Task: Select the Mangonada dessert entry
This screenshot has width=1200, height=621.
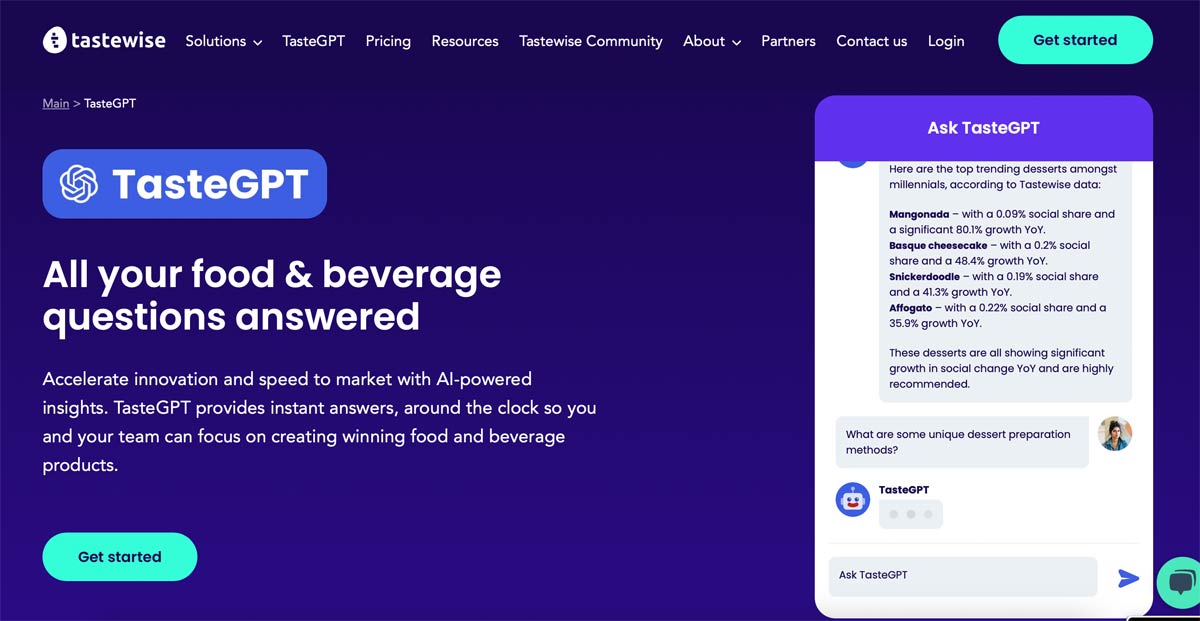Action: (1002, 222)
